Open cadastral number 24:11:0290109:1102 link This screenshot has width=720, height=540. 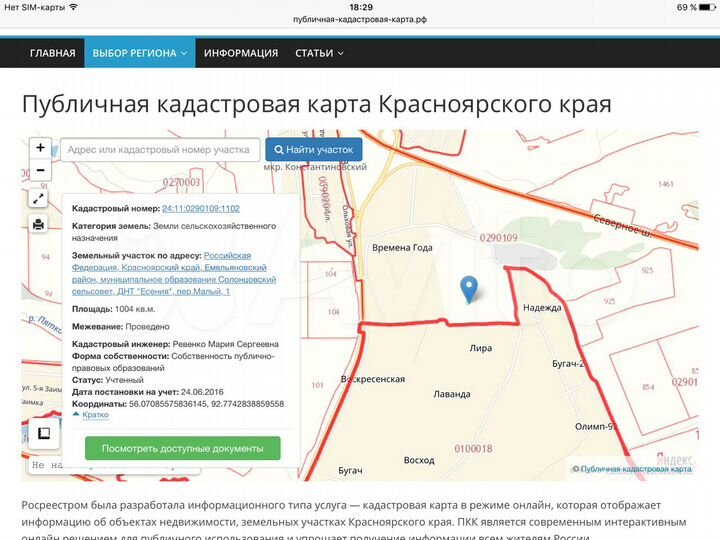201,208
